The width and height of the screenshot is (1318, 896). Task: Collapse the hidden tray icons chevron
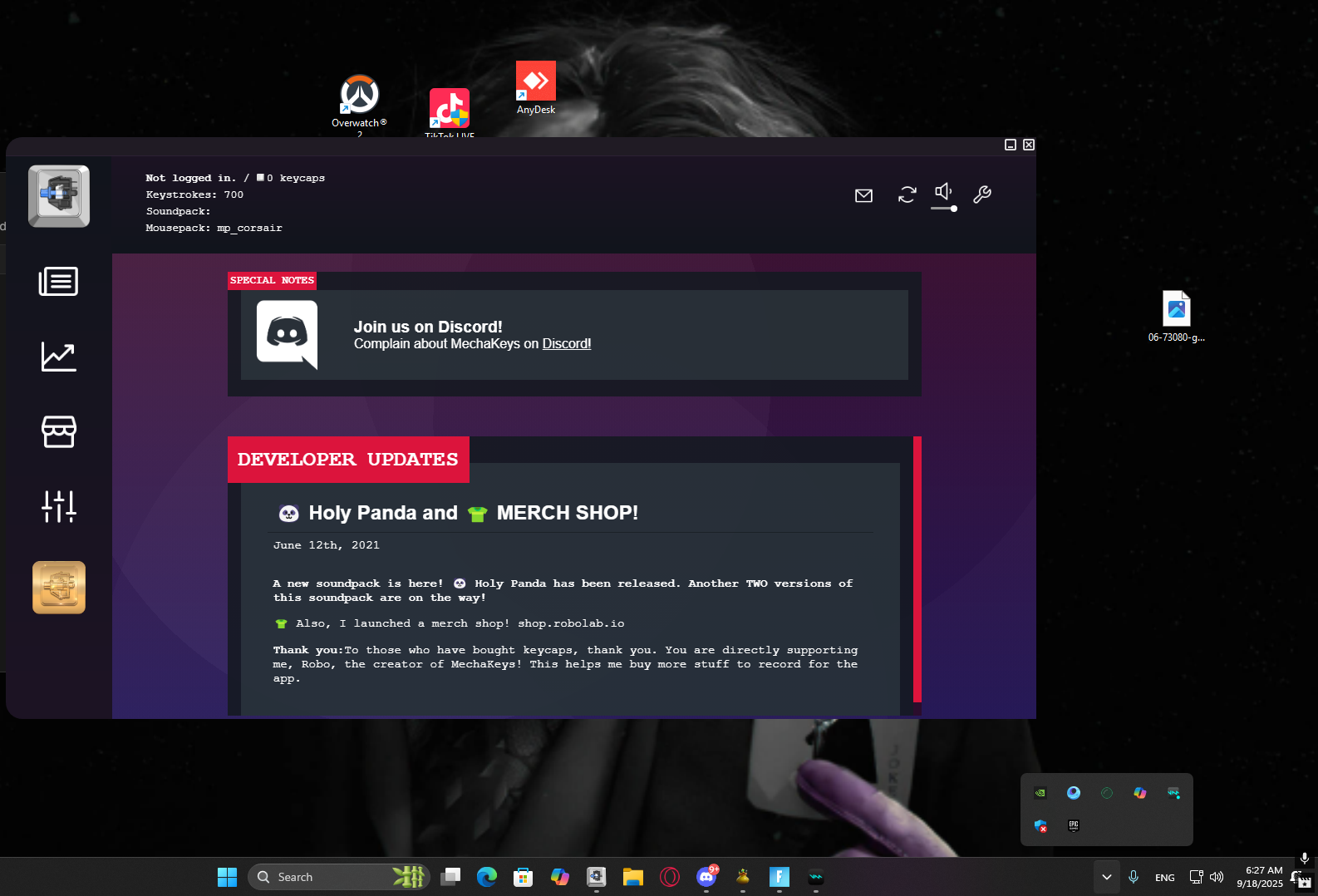(x=1107, y=877)
